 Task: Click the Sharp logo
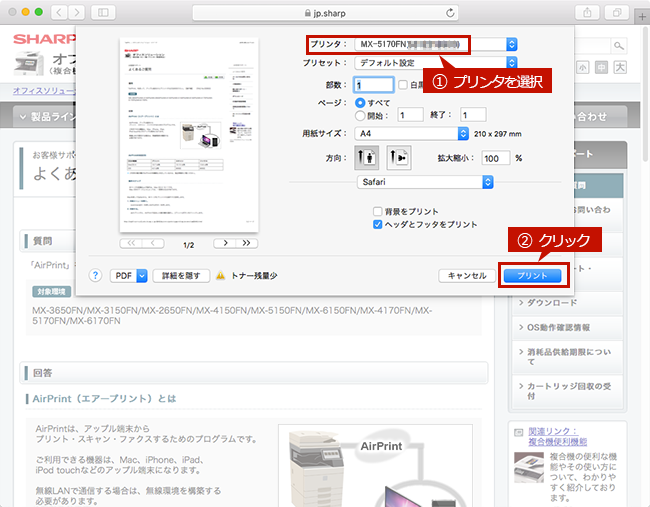point(44,39)
